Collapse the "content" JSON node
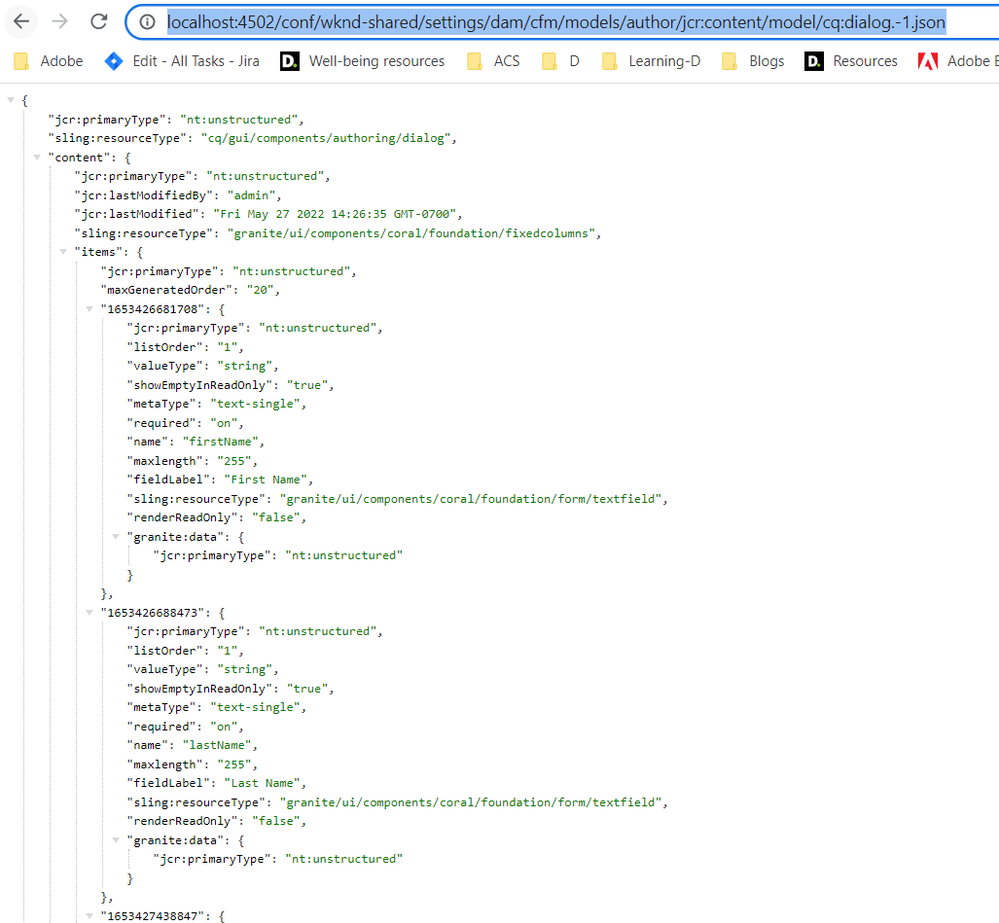 pos(38,157)
